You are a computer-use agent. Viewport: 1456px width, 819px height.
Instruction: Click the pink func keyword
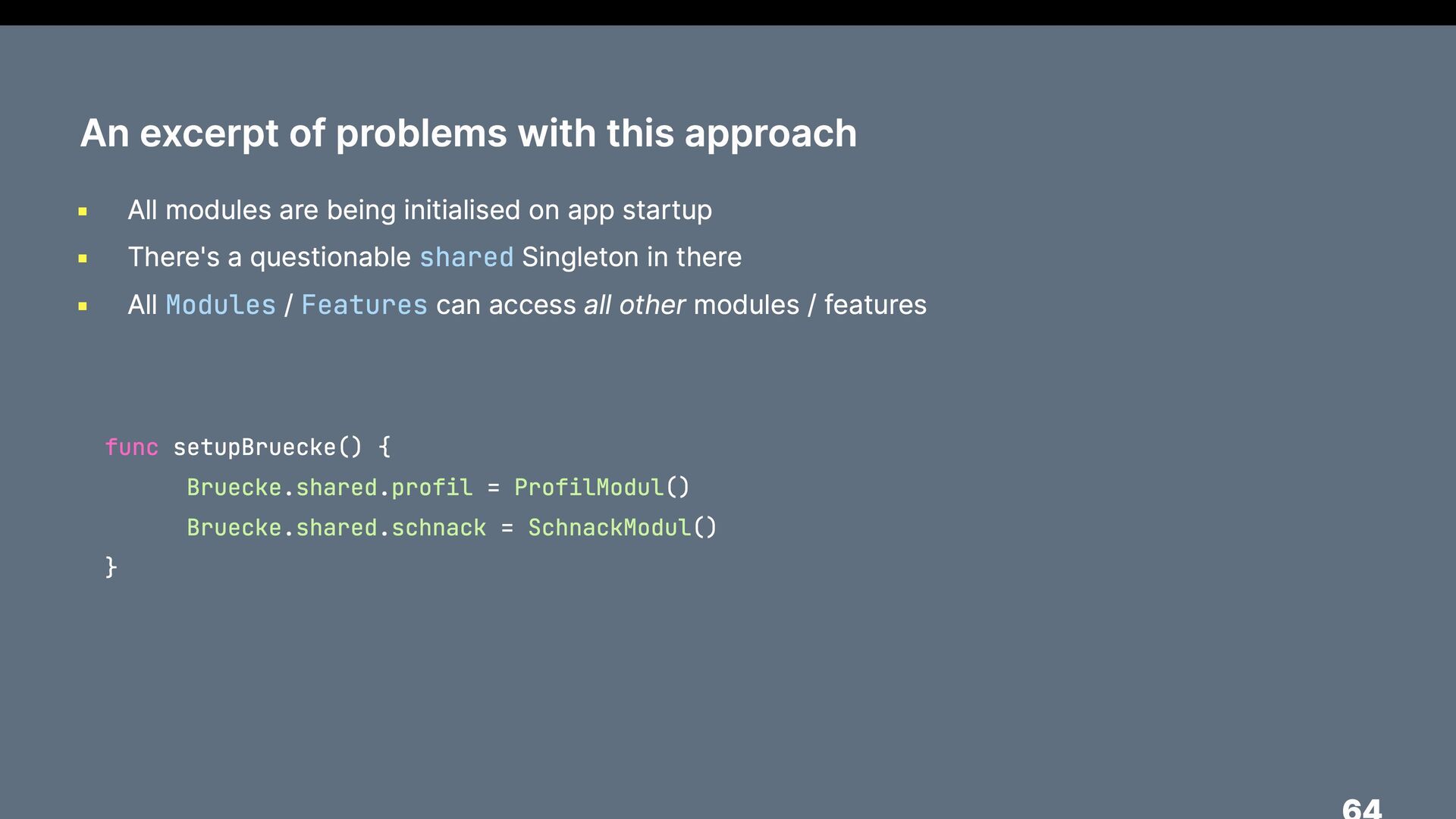coord(132,447)
